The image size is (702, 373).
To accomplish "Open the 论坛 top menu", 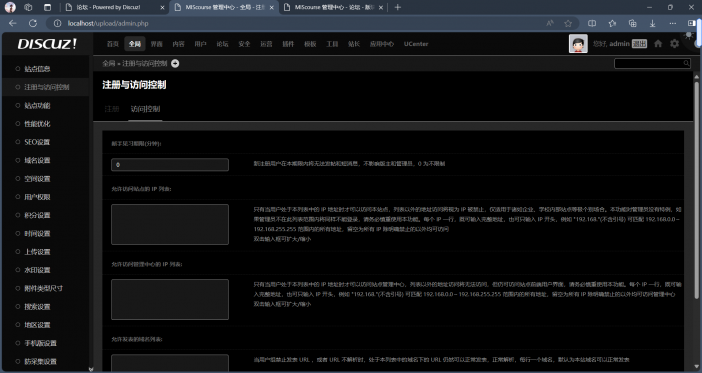I will point(222,44).
